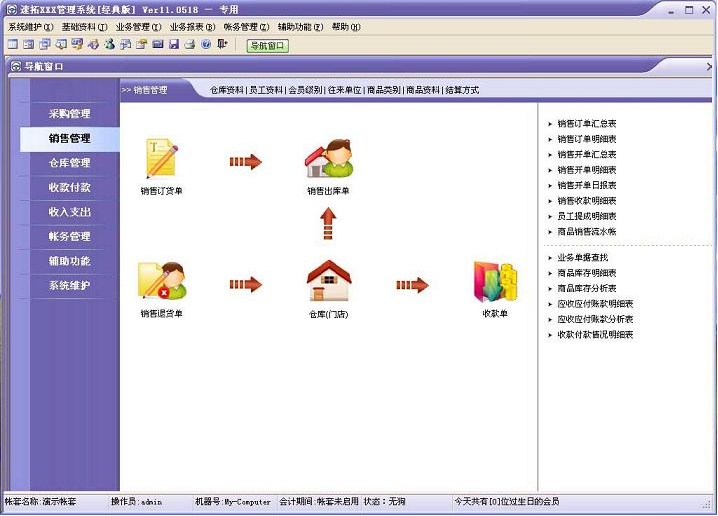Click the 操作员: admin status entry
The height and width of the screenshot is (516, 718).
coord(136,502)
